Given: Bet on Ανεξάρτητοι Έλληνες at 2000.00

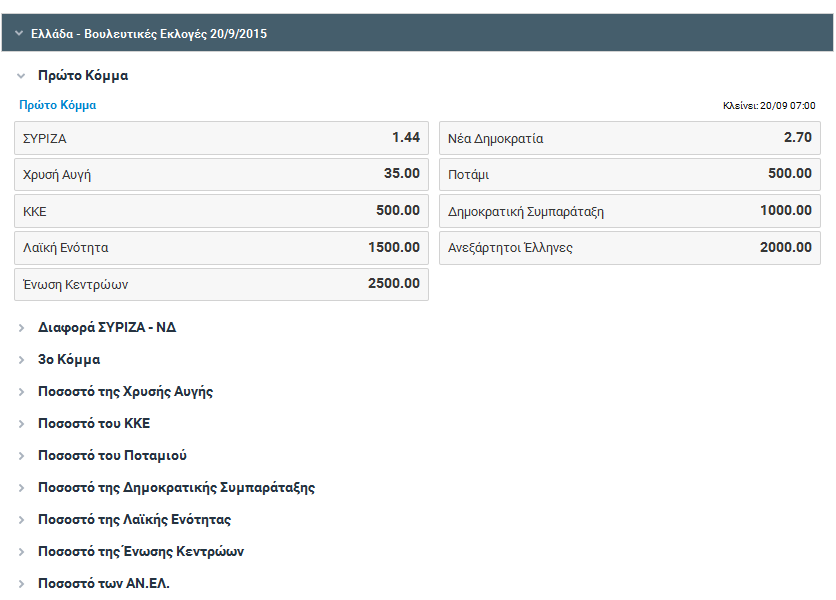Looking at the screenshot, I should coord(630,248).
